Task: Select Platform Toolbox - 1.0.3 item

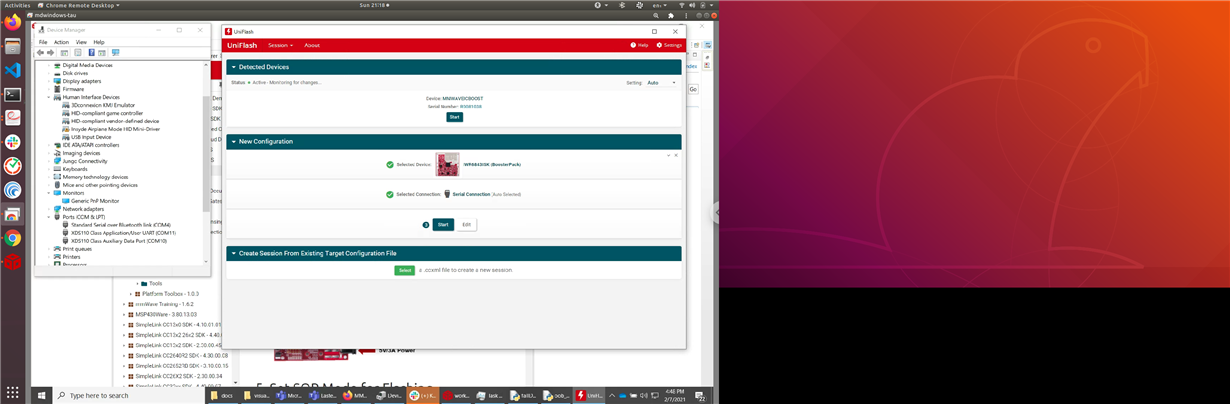Action: pyautogui.click(x=170, y=293)
